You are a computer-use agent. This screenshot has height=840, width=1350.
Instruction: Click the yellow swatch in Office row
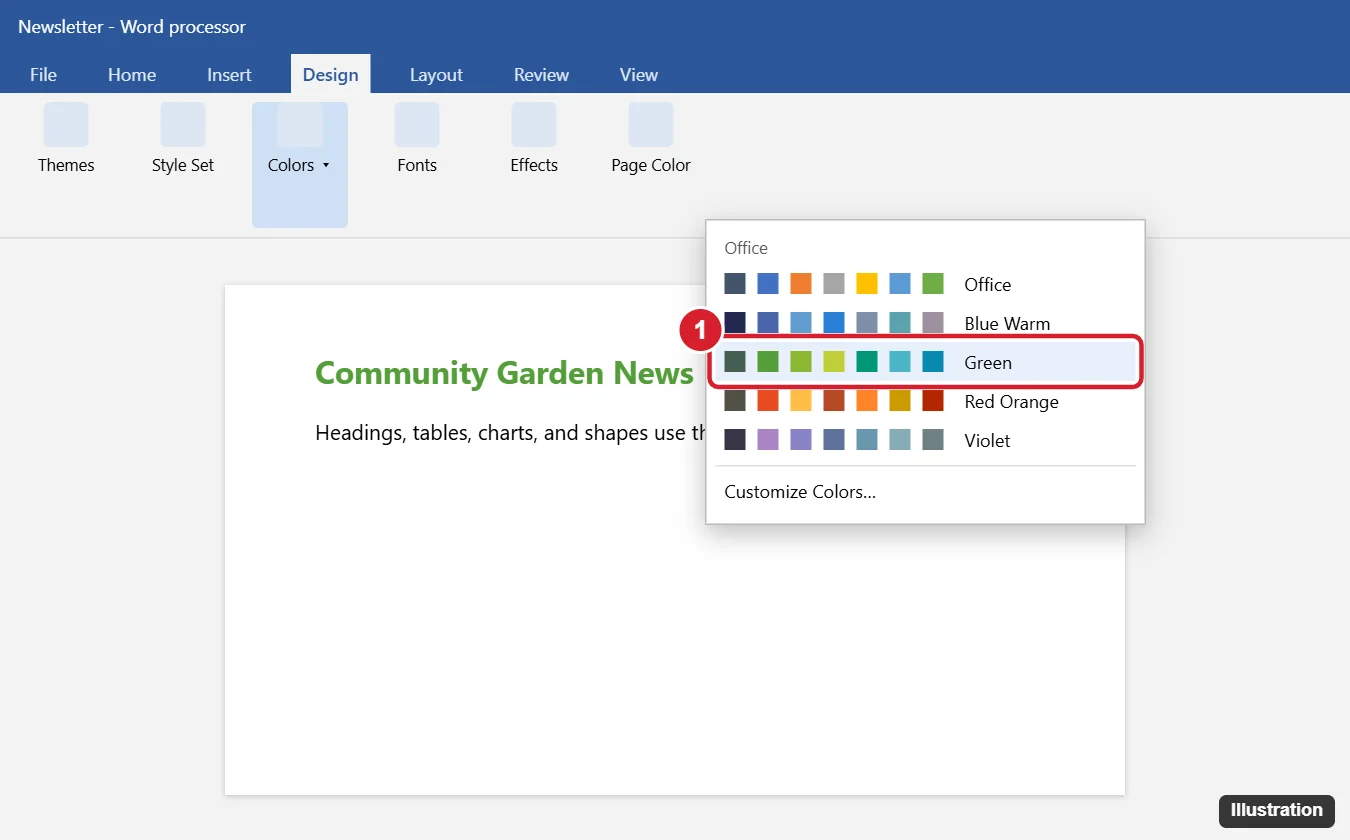click(x=867, y=284)
